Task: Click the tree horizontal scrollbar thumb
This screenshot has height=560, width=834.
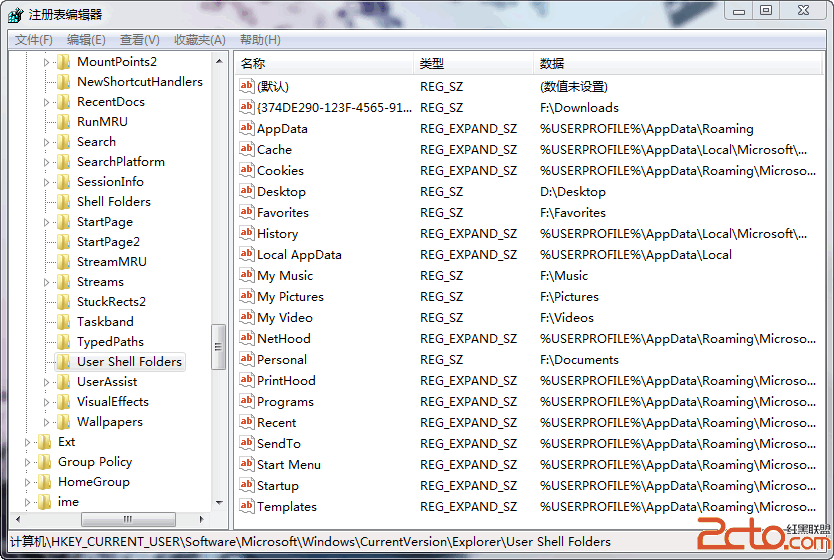Action: 128,519
